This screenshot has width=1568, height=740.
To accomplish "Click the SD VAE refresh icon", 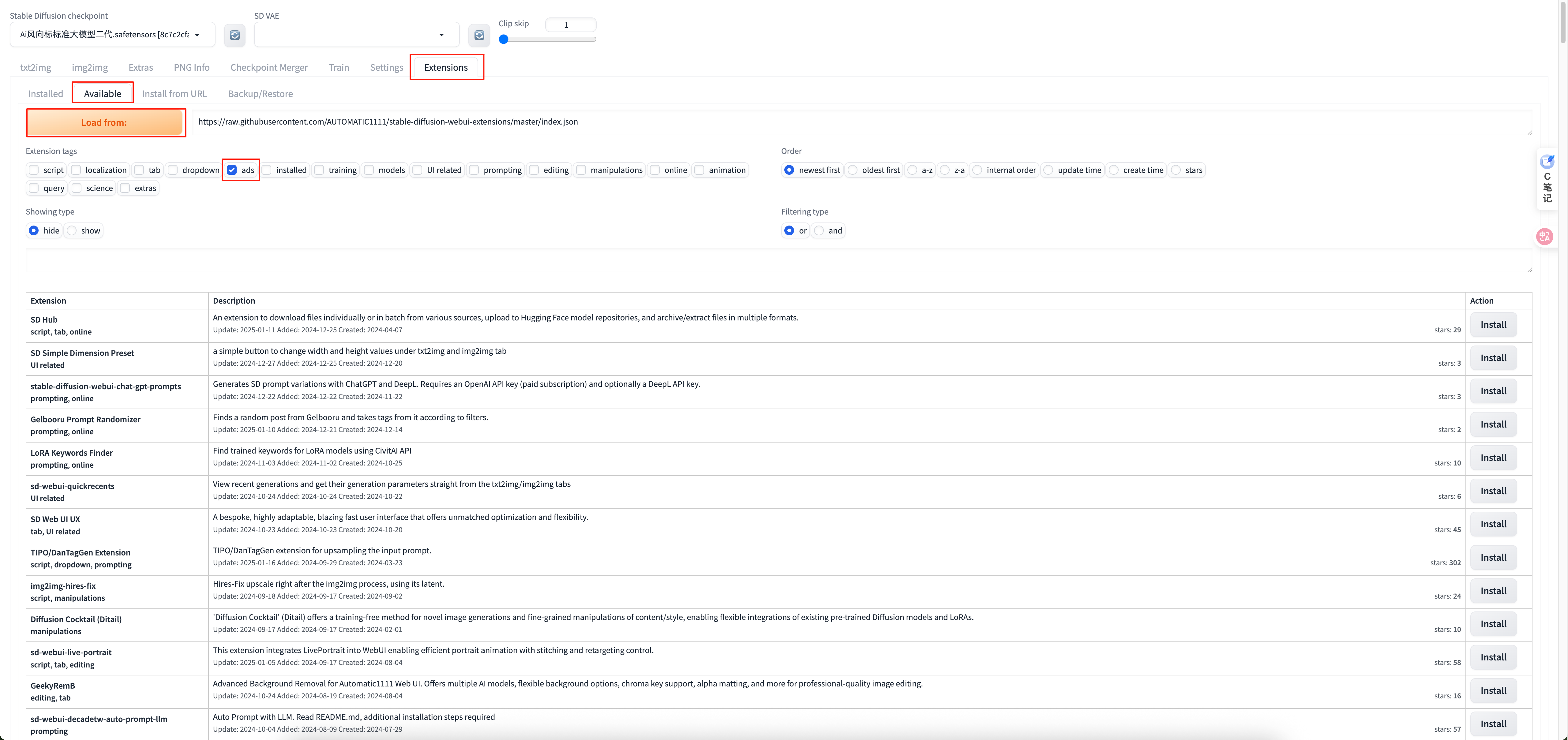I will (x=479, y=35).
